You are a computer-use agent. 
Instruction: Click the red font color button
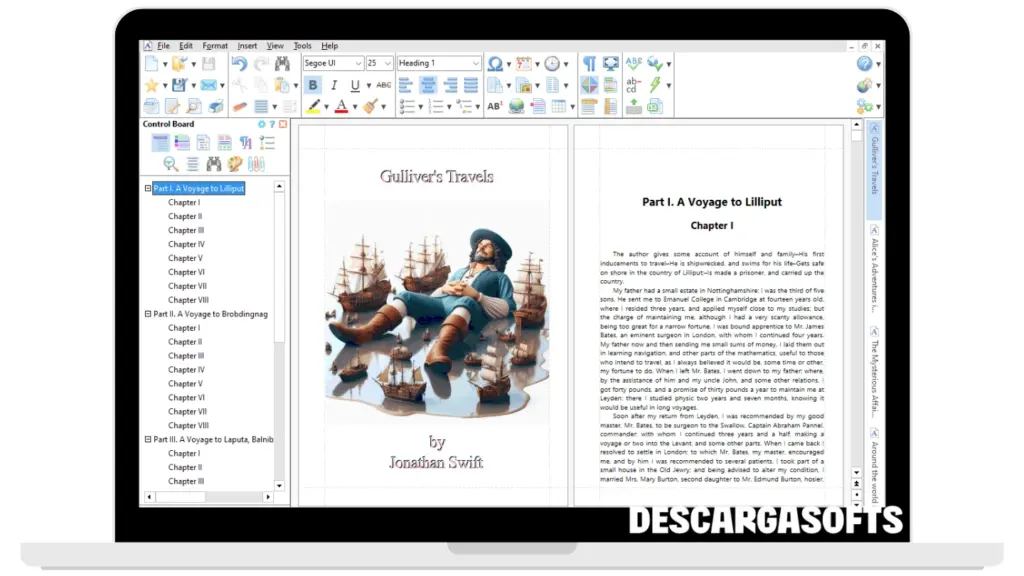click(x=340, y=106)
